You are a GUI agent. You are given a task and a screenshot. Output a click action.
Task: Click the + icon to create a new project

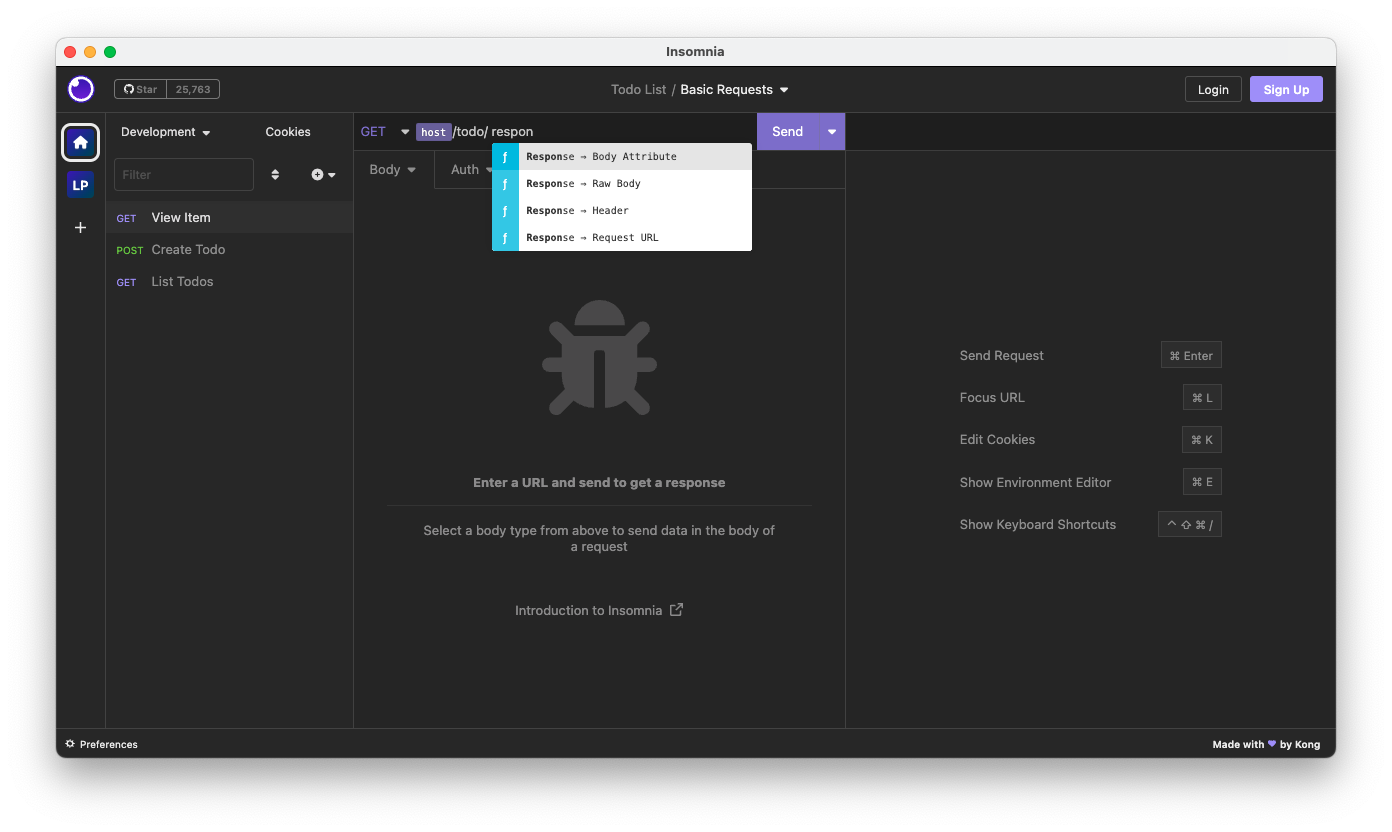(80, 227)
